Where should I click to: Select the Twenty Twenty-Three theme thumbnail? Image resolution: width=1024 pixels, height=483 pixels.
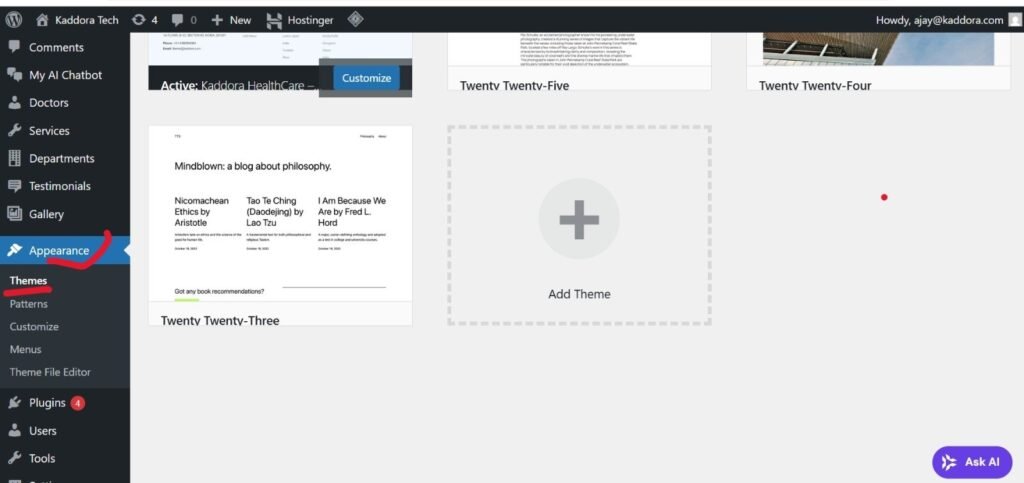pos(280,213)
